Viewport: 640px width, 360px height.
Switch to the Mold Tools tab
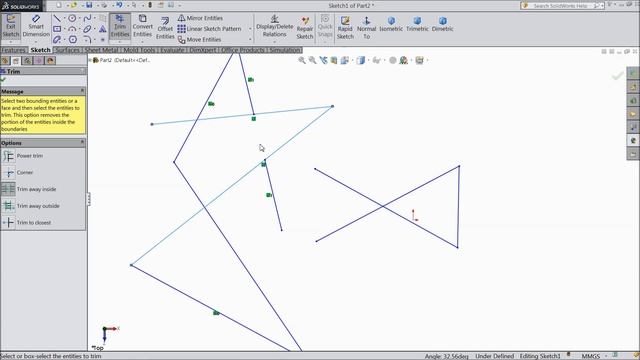click(x=139, y=50)
